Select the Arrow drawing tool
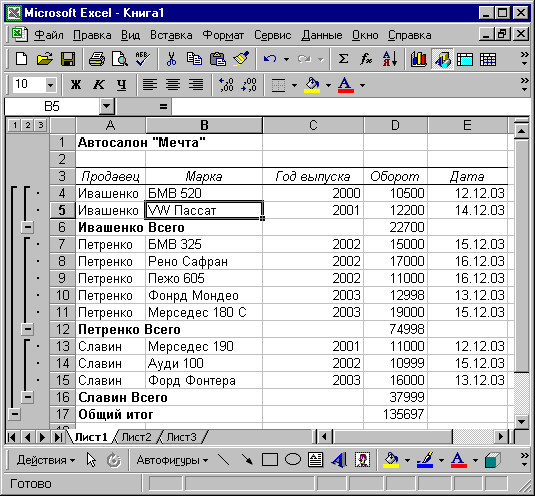The image size is (535, 496). (x=247, y=460)
